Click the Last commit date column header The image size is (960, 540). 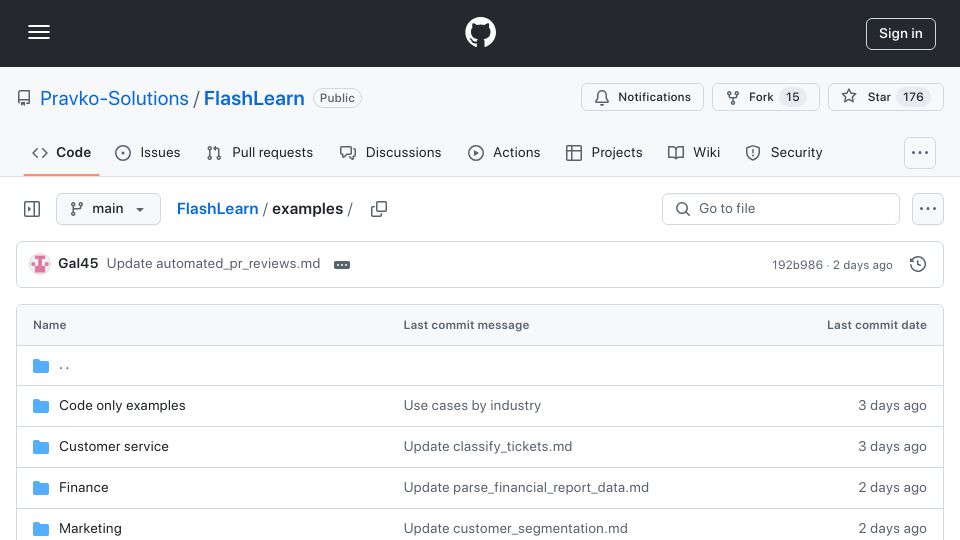[876, 325]
